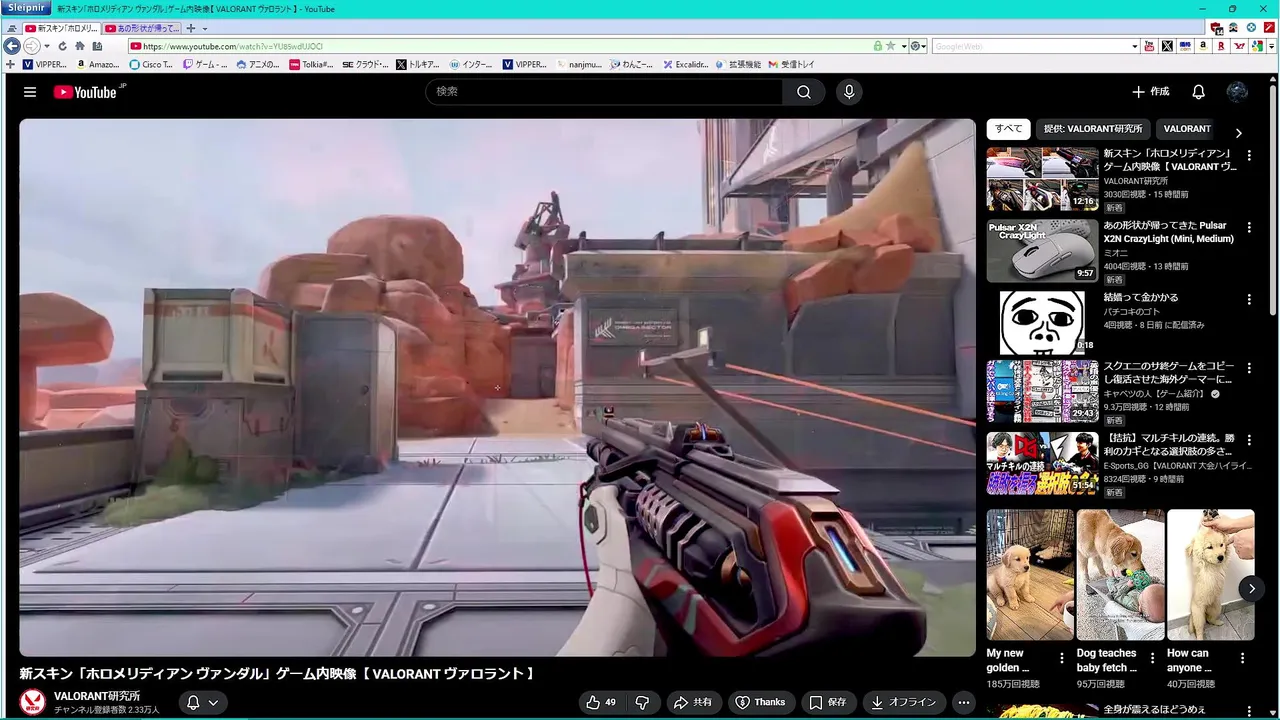Screen dimensions: 1280x720
Task: Open the dropdown beside the bookmark star
Action: coord(904,46)
